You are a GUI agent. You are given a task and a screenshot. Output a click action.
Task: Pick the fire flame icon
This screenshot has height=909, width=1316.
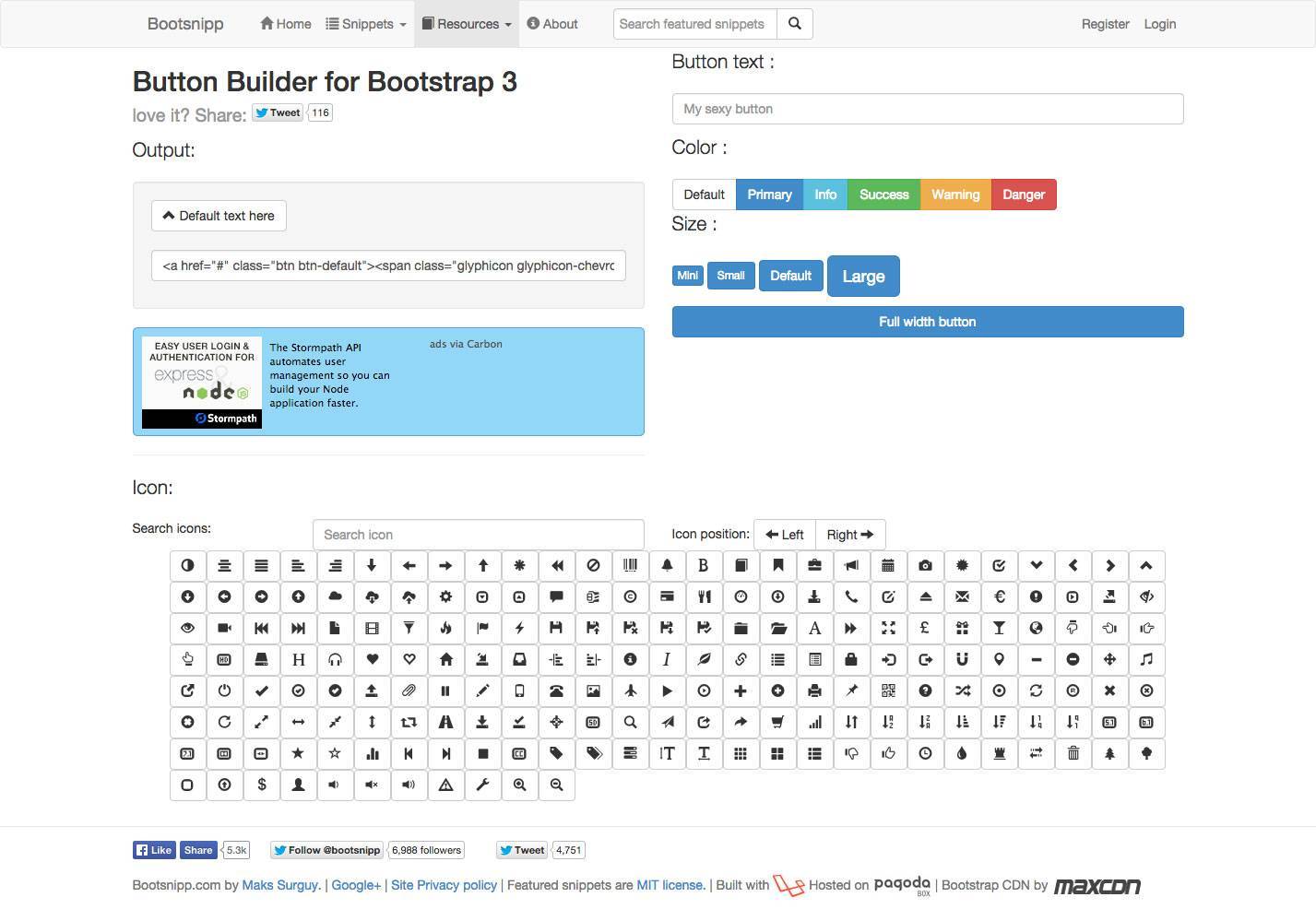445,628
